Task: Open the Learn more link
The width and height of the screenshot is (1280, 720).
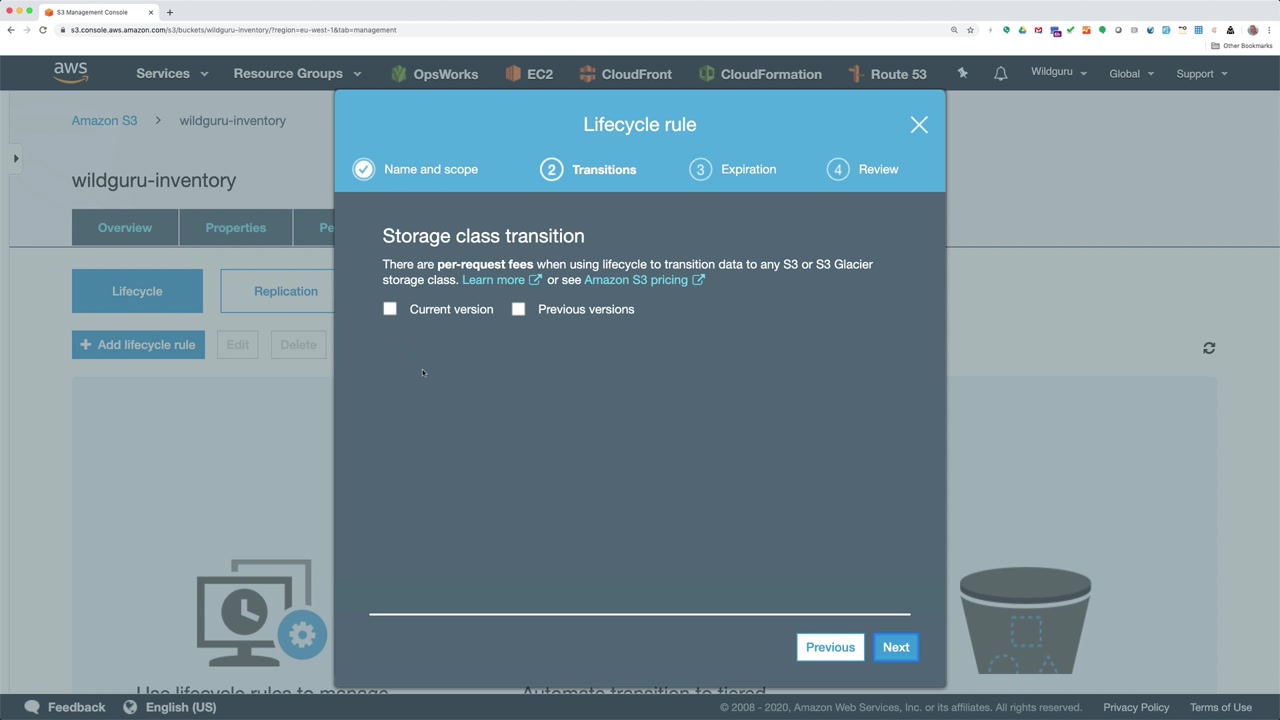Action: click(x=493, y=280)
